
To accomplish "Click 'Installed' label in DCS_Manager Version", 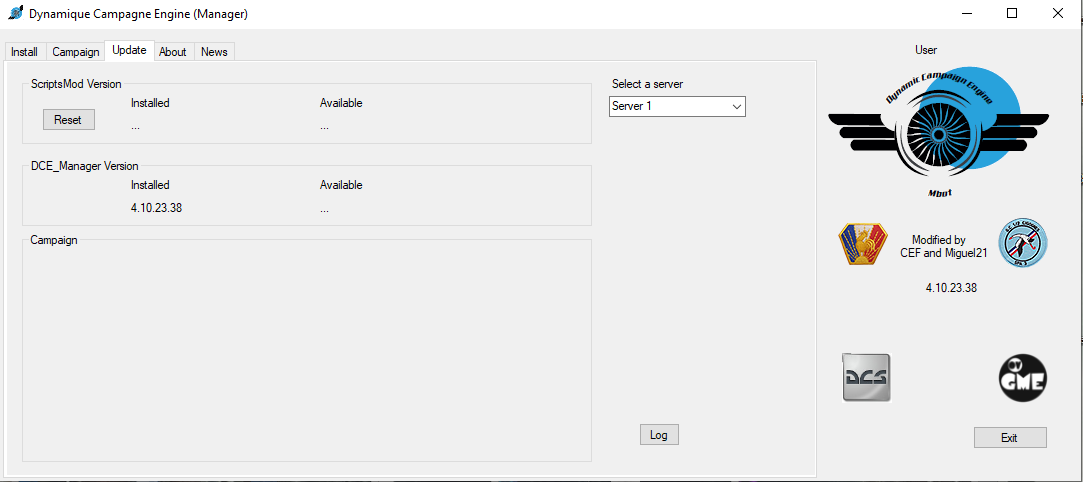I will pos(150,185).
